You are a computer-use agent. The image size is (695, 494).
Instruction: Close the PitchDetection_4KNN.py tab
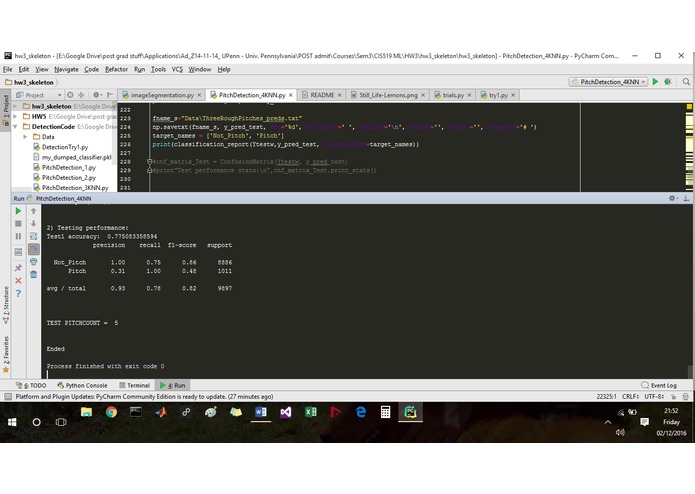(x=291, y=95)
